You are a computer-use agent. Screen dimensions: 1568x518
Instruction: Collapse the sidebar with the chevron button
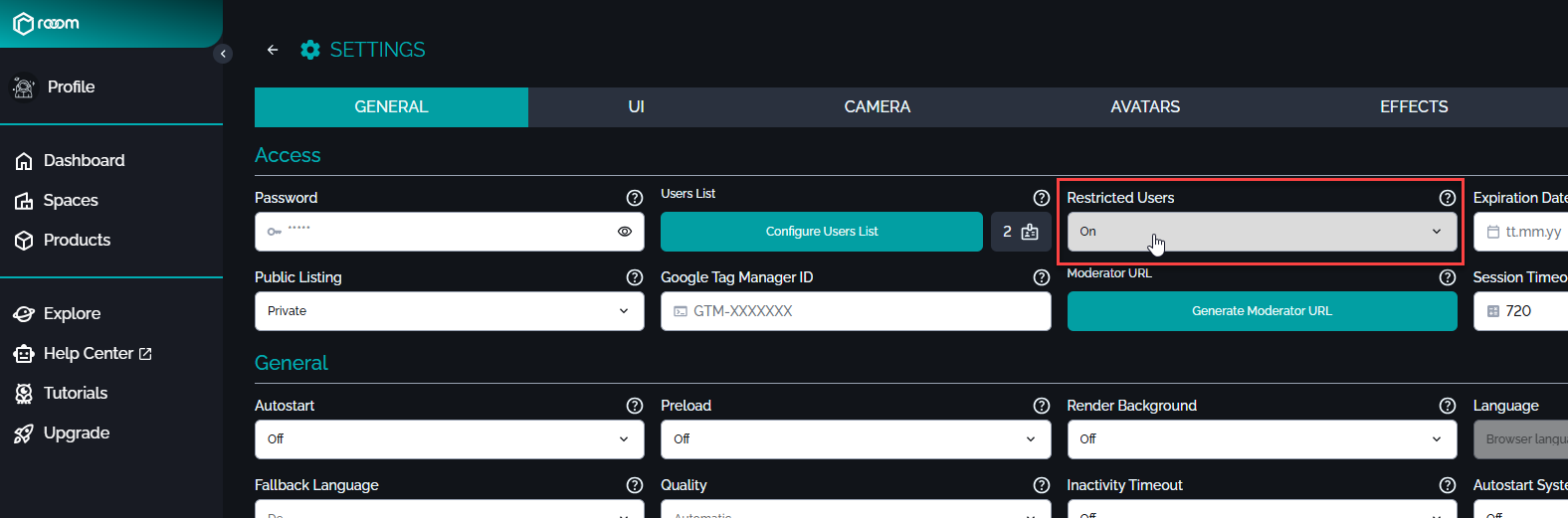click(223, 54)
